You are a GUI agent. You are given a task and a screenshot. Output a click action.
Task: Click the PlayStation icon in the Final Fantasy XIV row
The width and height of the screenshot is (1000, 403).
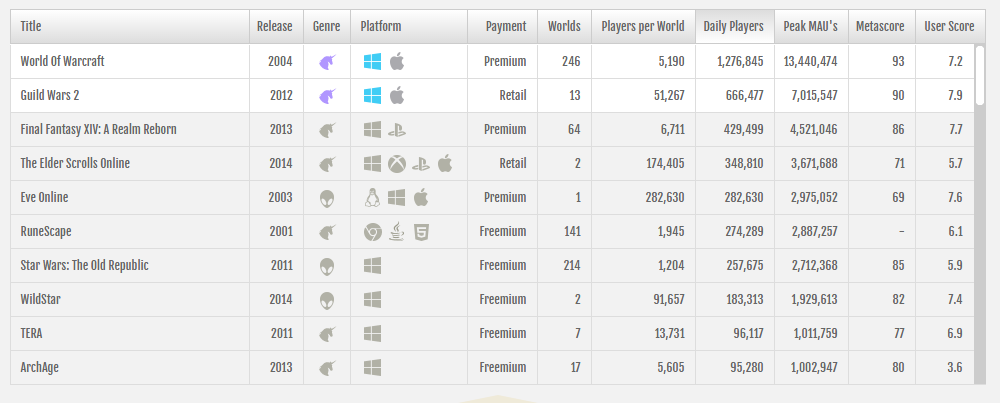397,130
